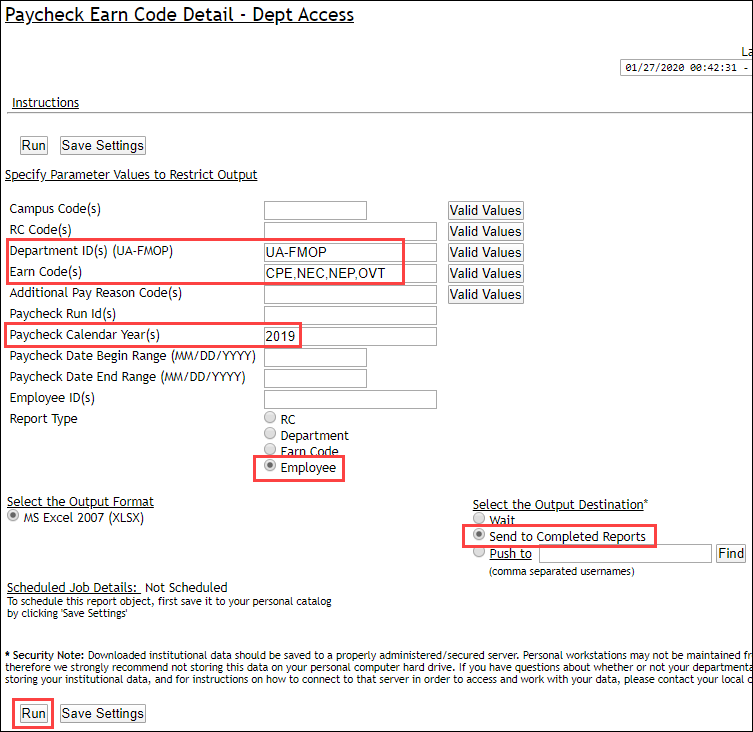The height and width of the screenshot is (732, 753).
Task: Select Send to Completed Reports radio button
Action: [479, 534]
